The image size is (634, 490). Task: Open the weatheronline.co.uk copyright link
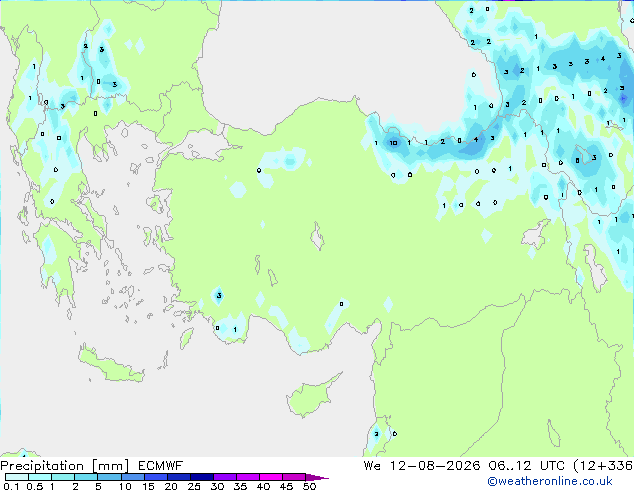550,481
